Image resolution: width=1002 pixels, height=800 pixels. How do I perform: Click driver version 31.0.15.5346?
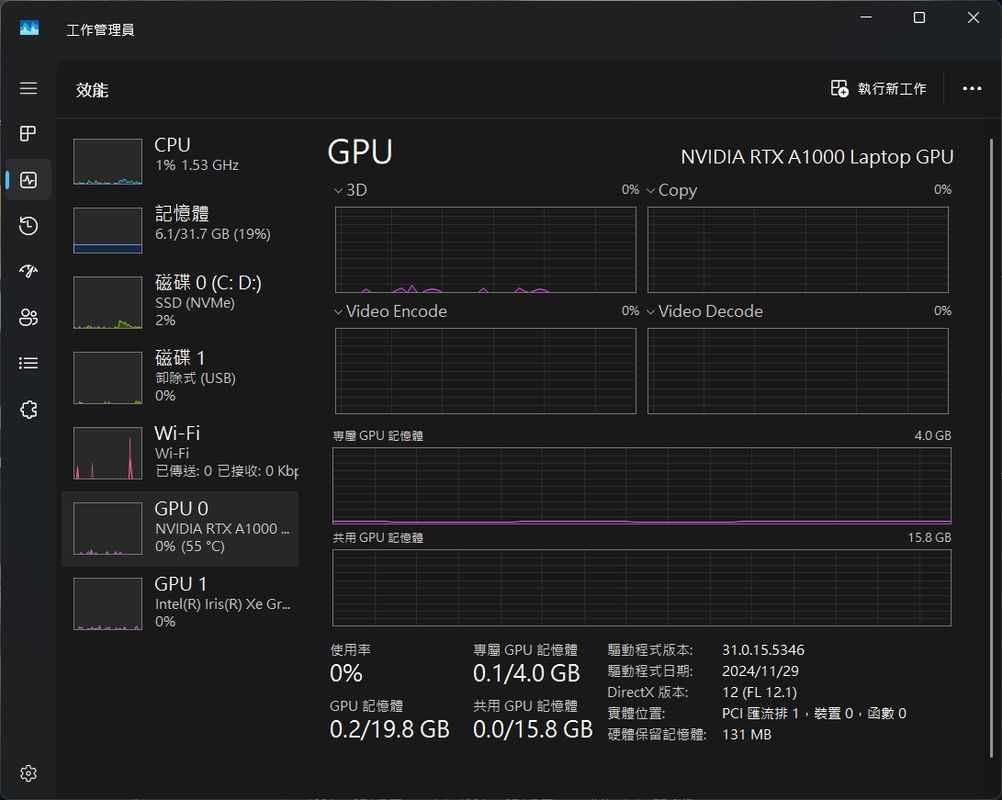coord(763,650)
